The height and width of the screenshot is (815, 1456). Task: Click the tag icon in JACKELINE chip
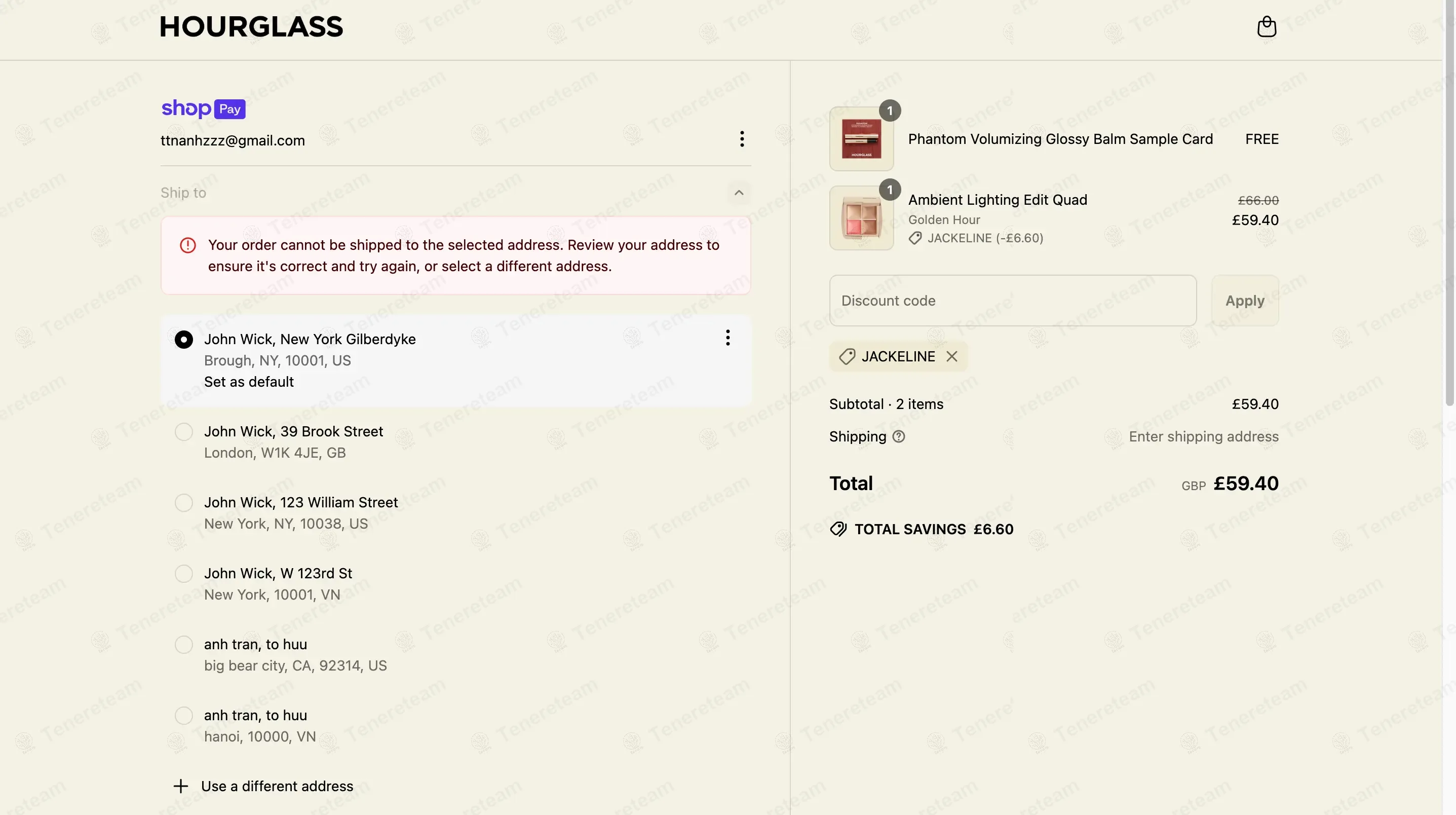point(847,356)
